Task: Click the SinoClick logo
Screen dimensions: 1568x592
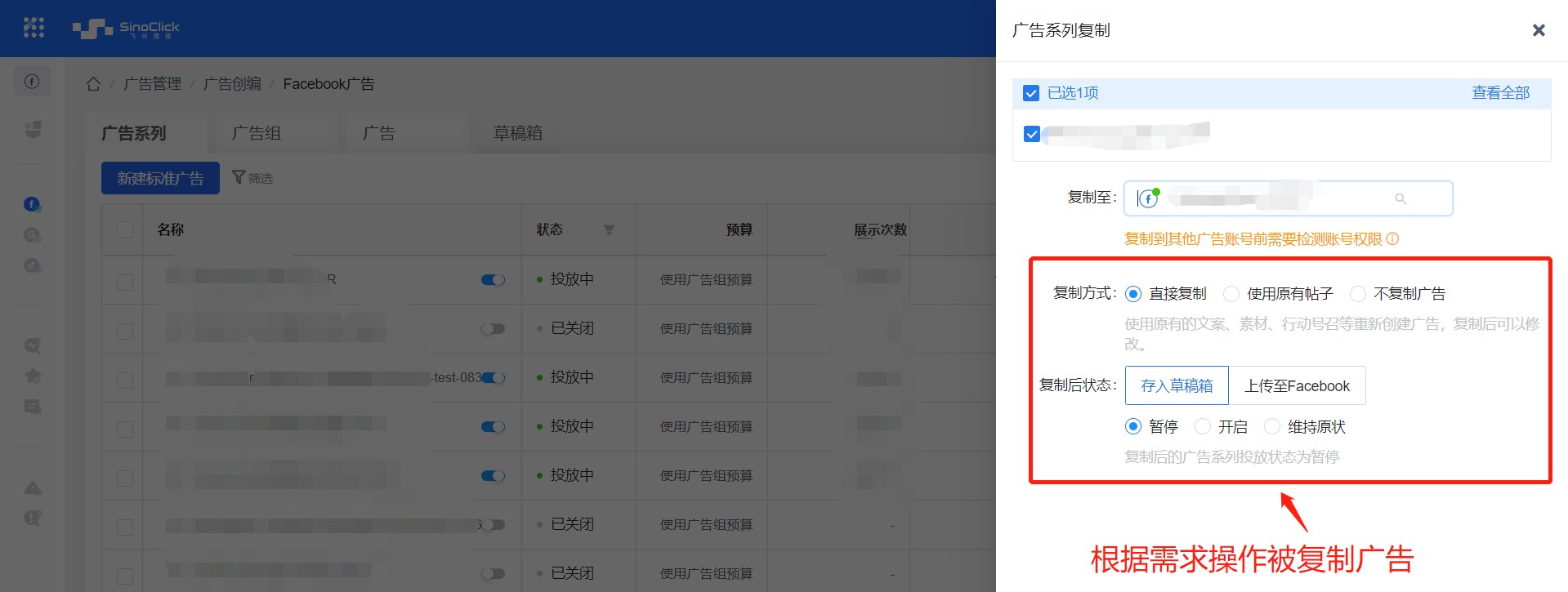Action: pyautogui.click(x=126, y=29)
